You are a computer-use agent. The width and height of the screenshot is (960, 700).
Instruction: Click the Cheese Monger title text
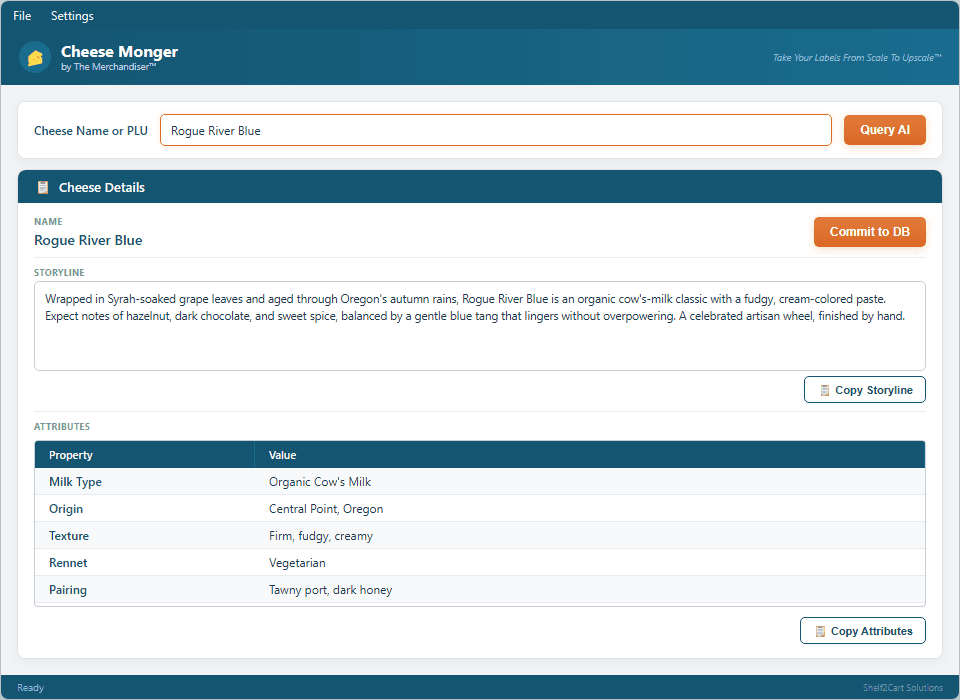tap(119, 51)
